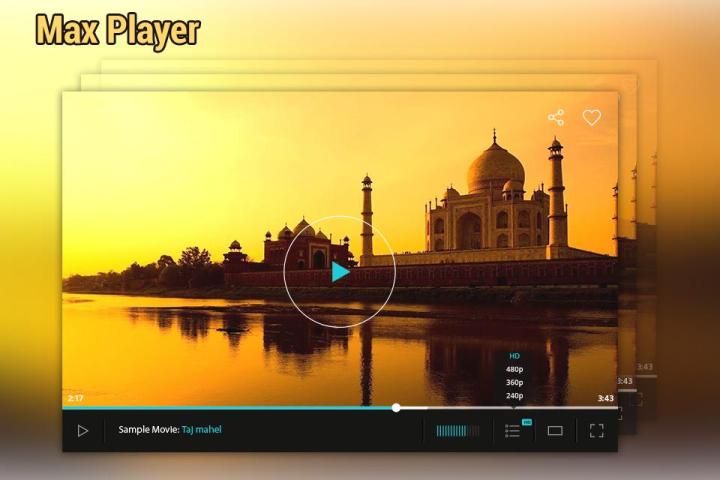Select HD quality option
Screen dimensions: 720x480
pos(515,356)
